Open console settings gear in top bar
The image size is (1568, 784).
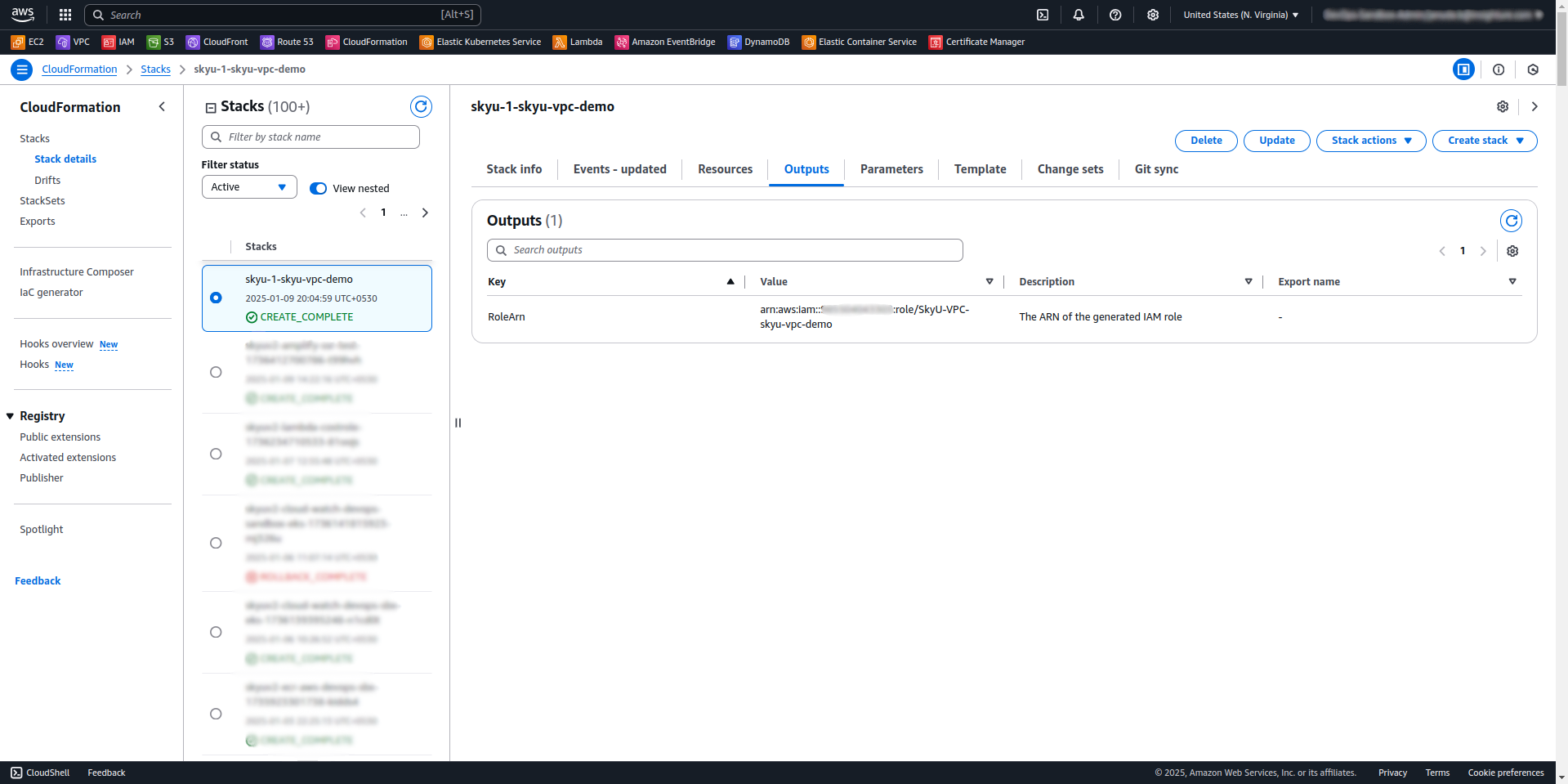pyautogui.click(x=1153, y=15)
